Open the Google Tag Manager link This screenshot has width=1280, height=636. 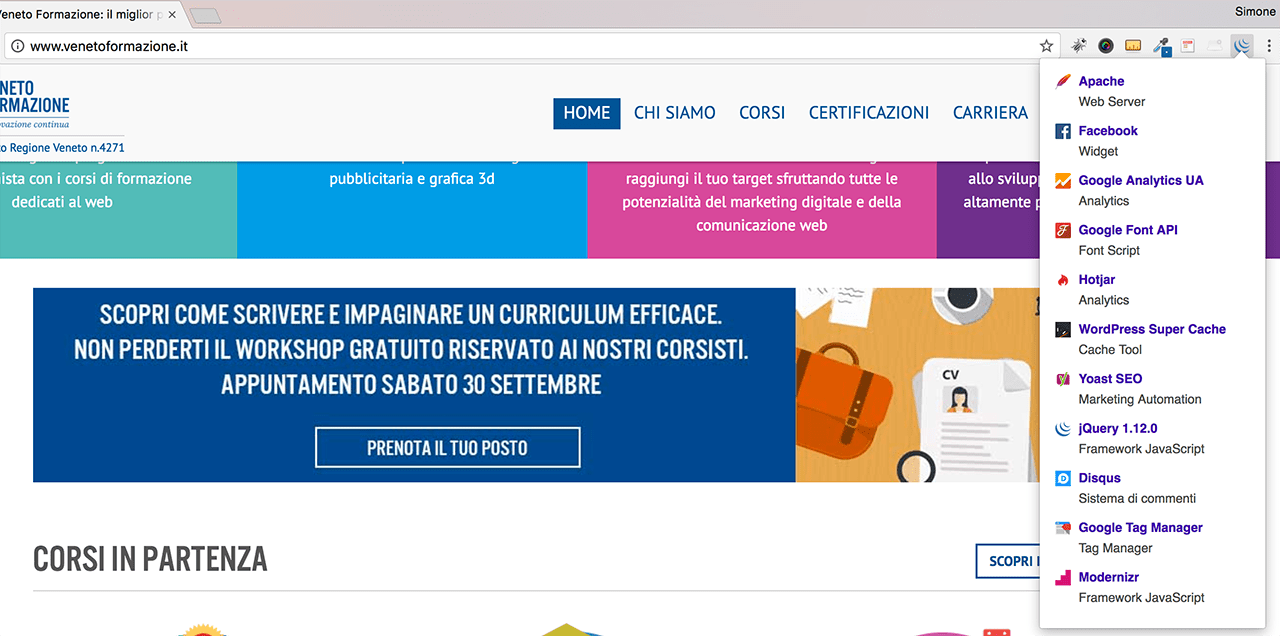(x=1140, y=528)
